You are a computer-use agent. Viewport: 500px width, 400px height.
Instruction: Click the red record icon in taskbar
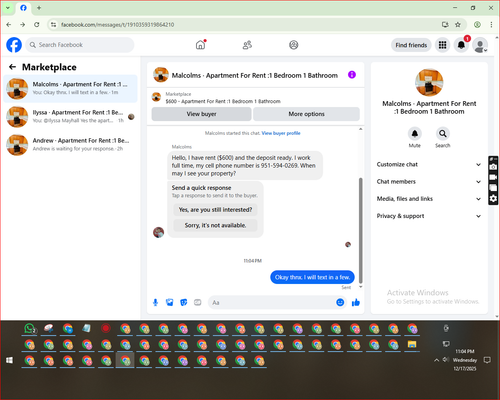click(106, 329)
